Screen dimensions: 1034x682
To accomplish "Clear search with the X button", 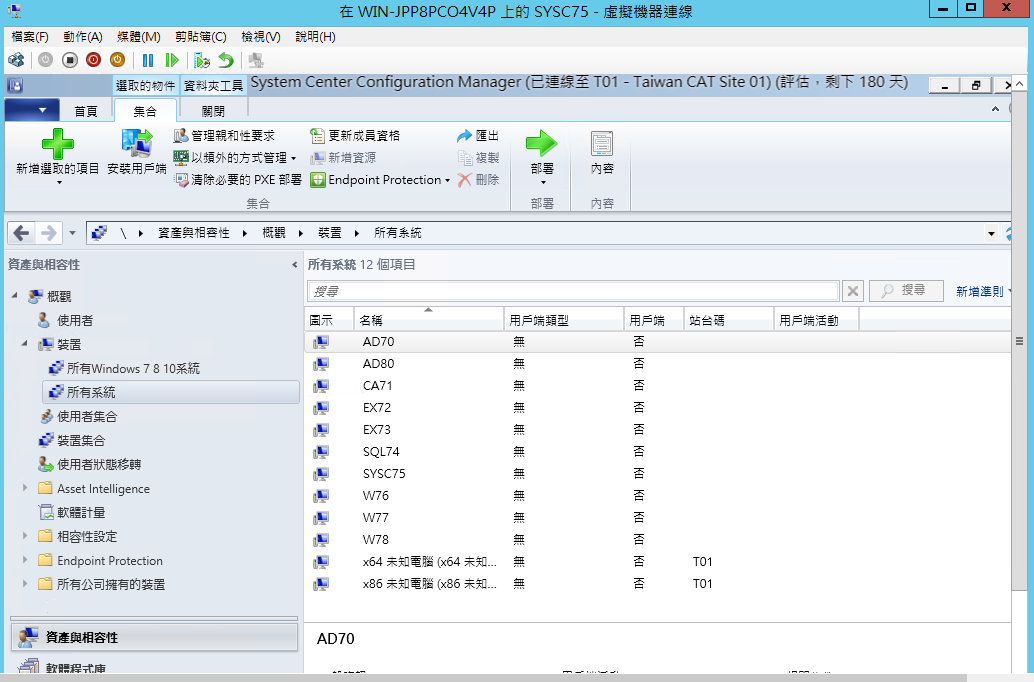I will point(853,291).
